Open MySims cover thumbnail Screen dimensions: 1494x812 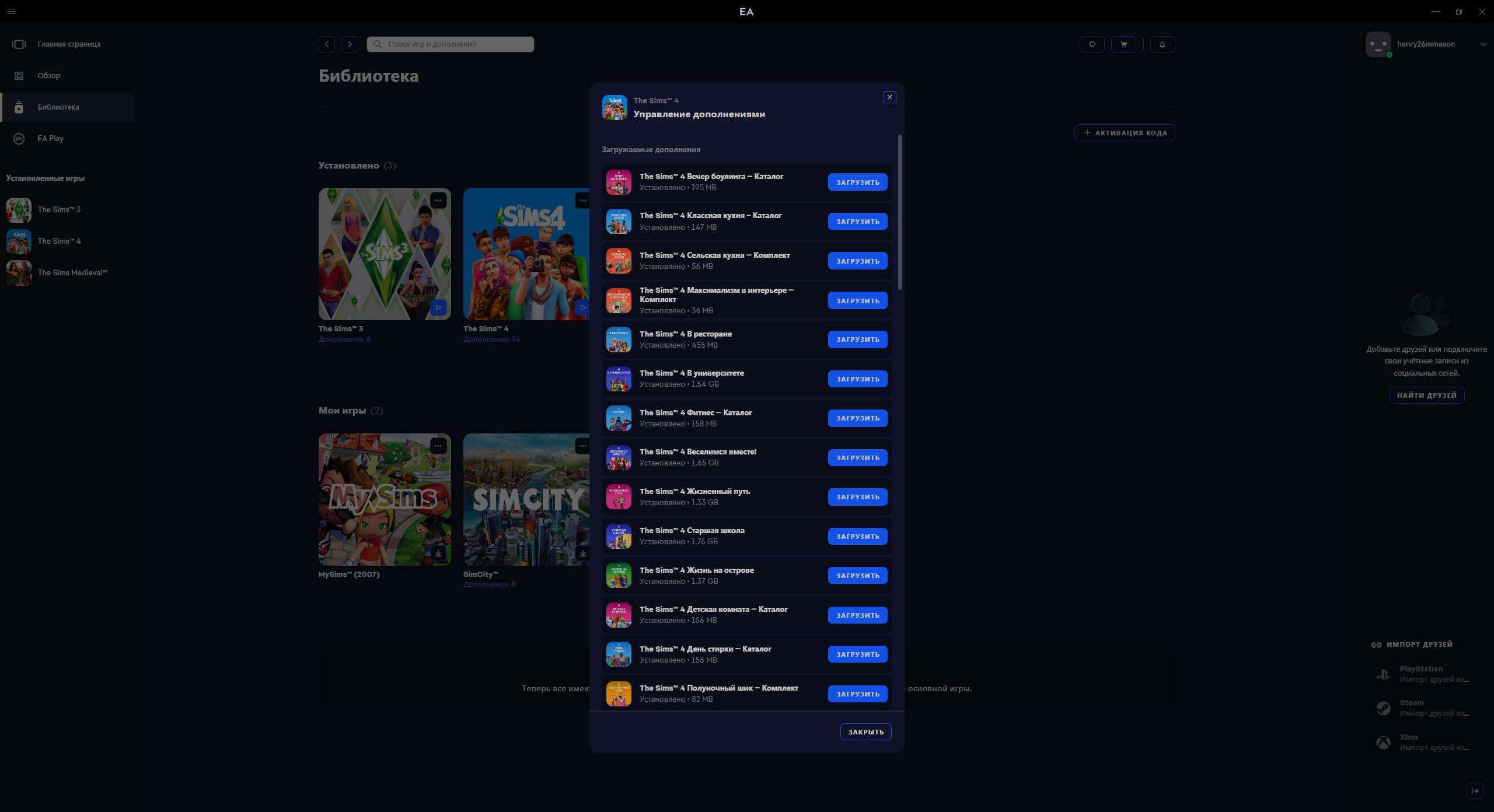click(385, 499)
